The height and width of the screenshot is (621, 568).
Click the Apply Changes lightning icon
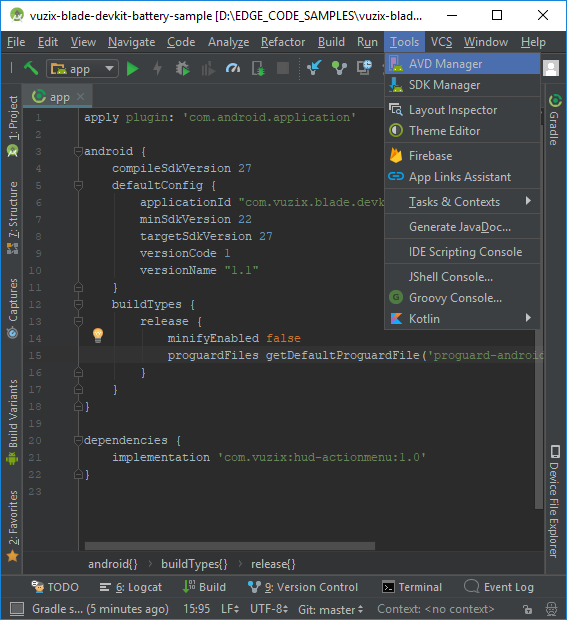tap(158, 69)
